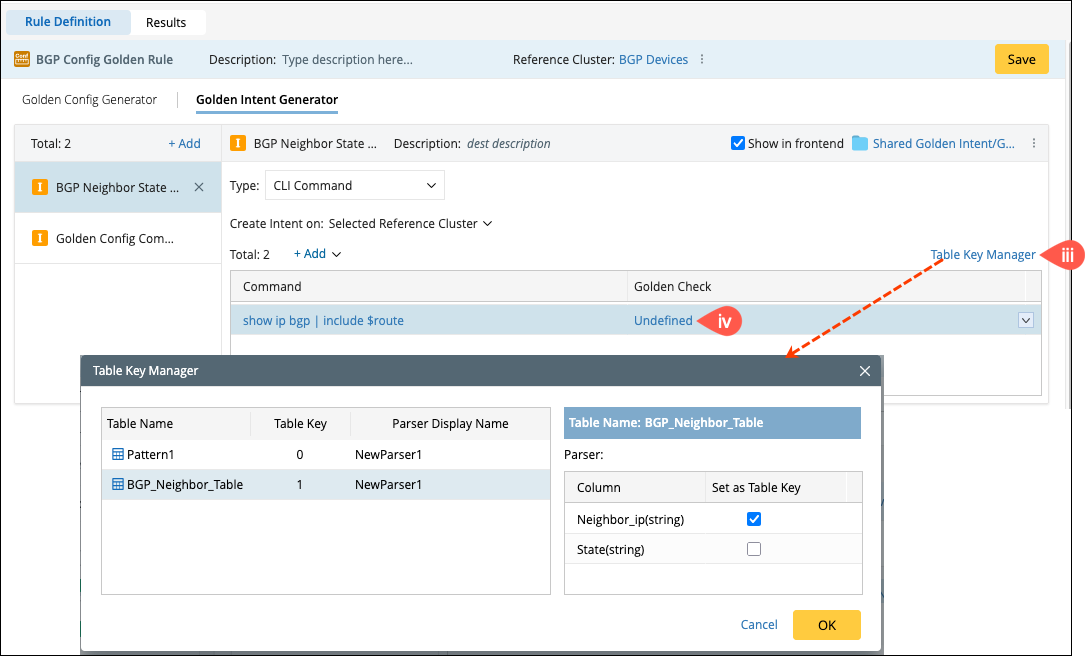Close the Table Key Manager dialog
This screenshot has height=656, width=1085.
click(x=865, y=371)
